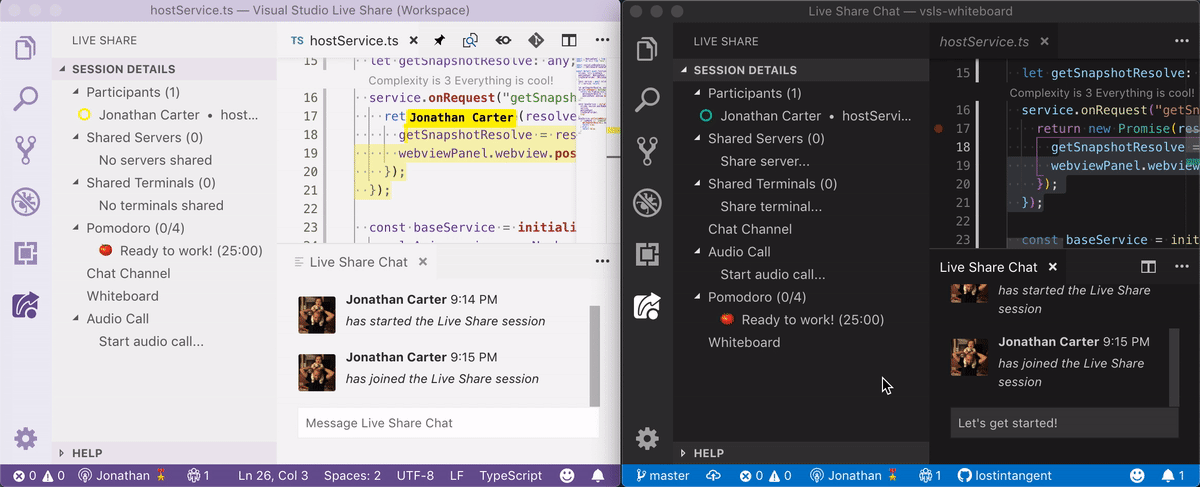Viewport: 1200px width, 487px height.
Task: Click the git diamond icon in light editor toolbar
Action: (535, 41)
